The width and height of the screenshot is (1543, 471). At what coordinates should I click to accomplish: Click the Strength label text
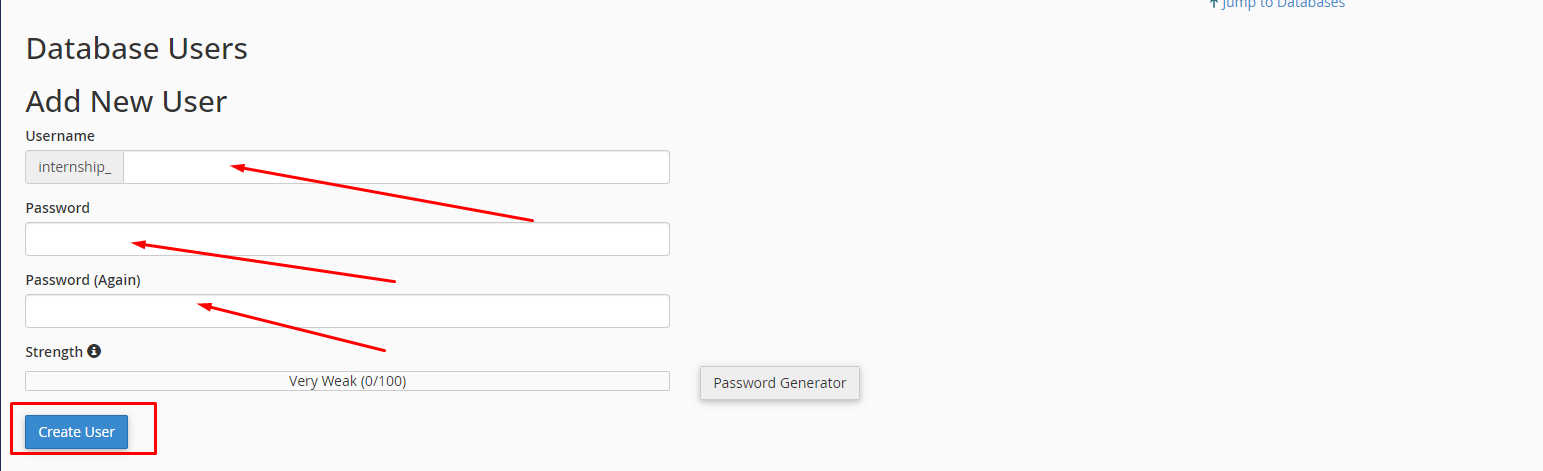[x=54, y=352]
